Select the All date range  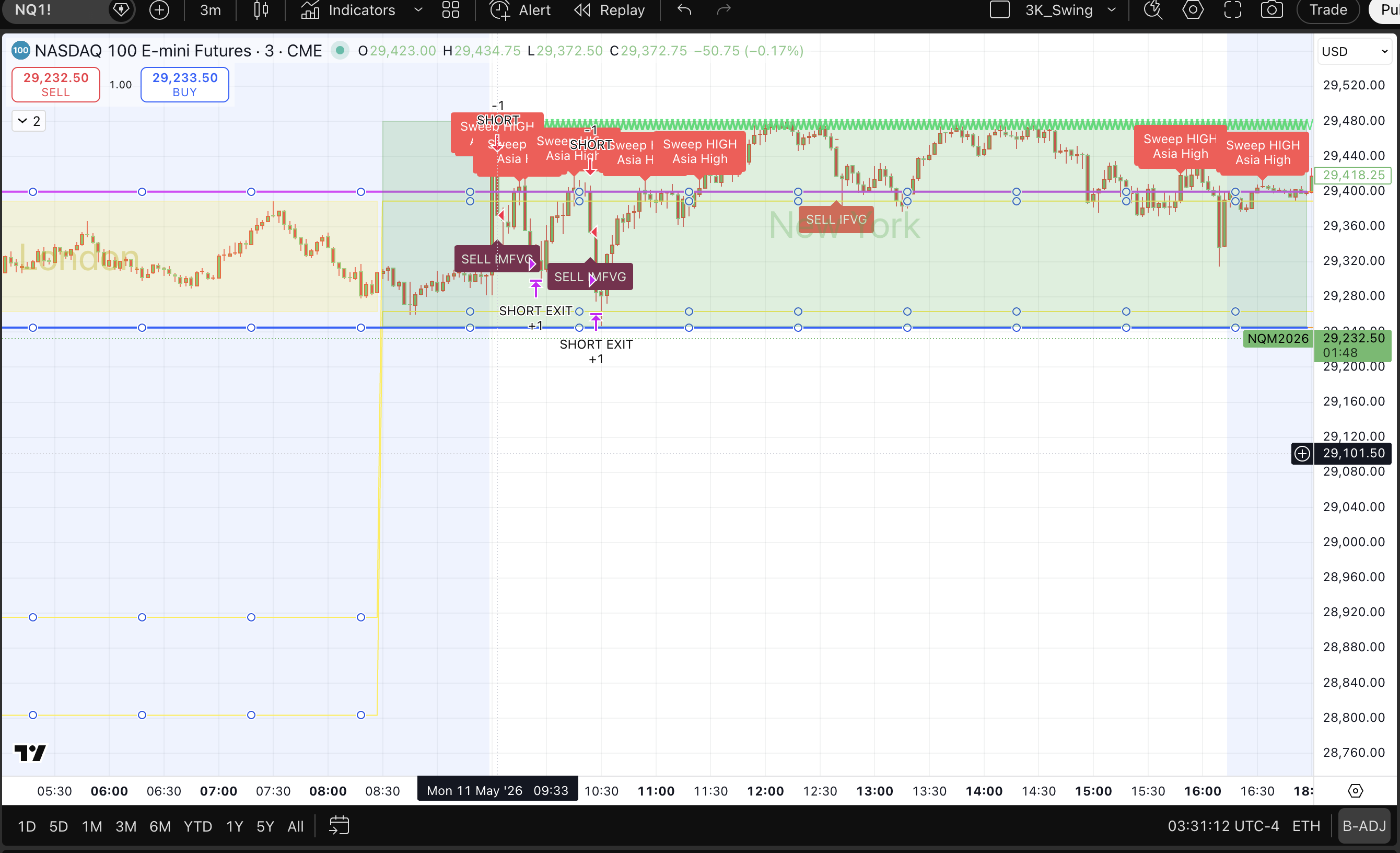pos(296,826)
